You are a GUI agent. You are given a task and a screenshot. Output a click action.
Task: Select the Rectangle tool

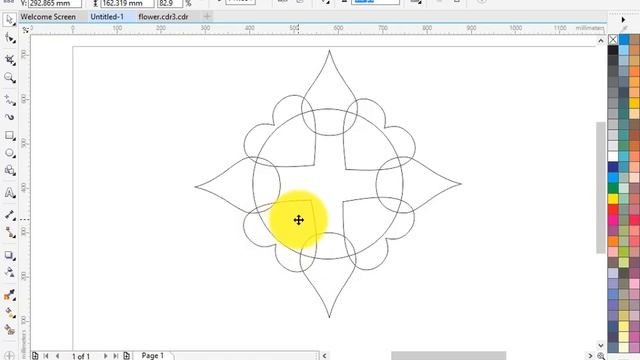[x=9, y=135]
